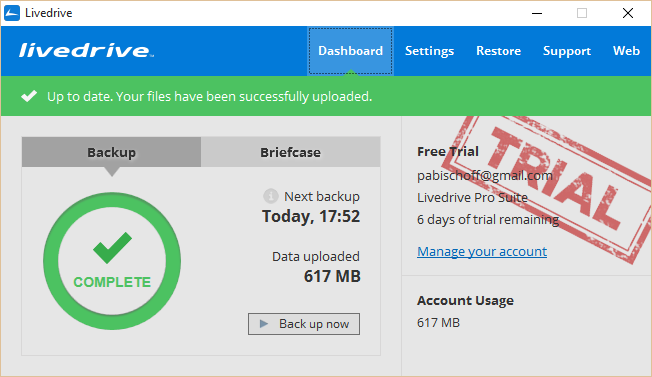
Task: Click the 6 days of trial remaining text
Action: click(488, 219)
